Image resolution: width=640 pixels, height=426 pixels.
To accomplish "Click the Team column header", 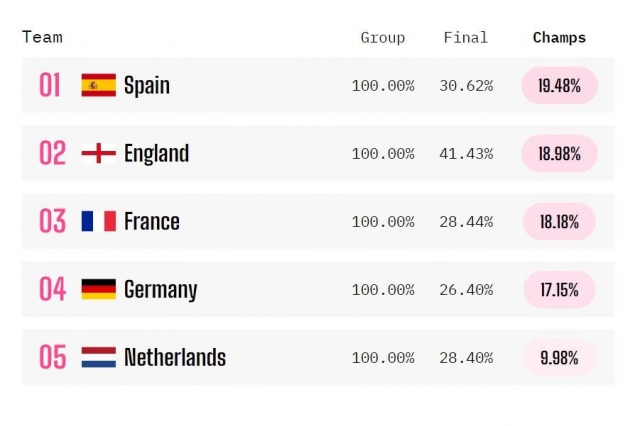I will click(42, 37).
